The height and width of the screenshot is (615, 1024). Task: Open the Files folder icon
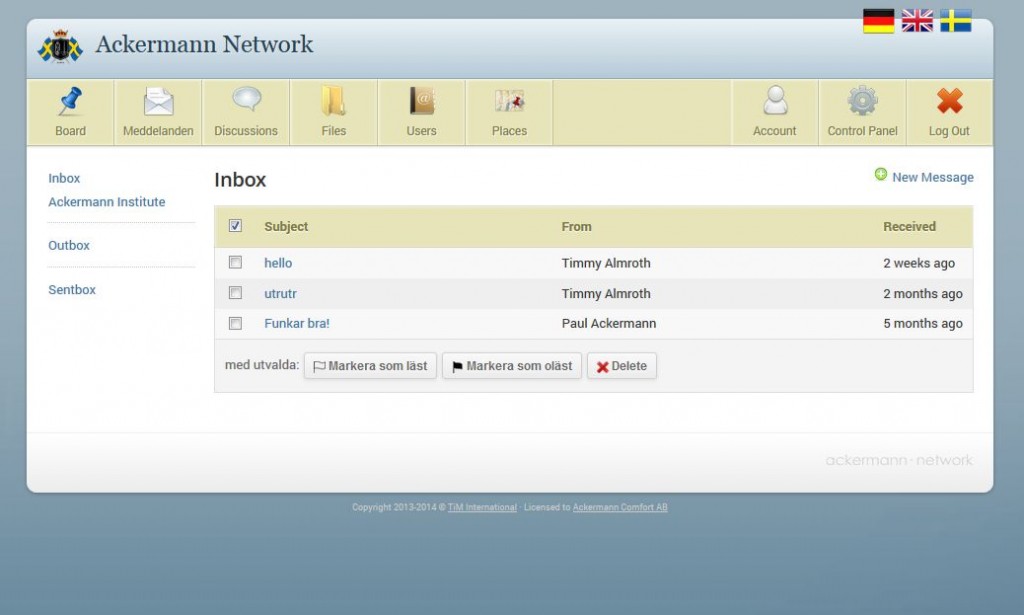click(333, 101)
